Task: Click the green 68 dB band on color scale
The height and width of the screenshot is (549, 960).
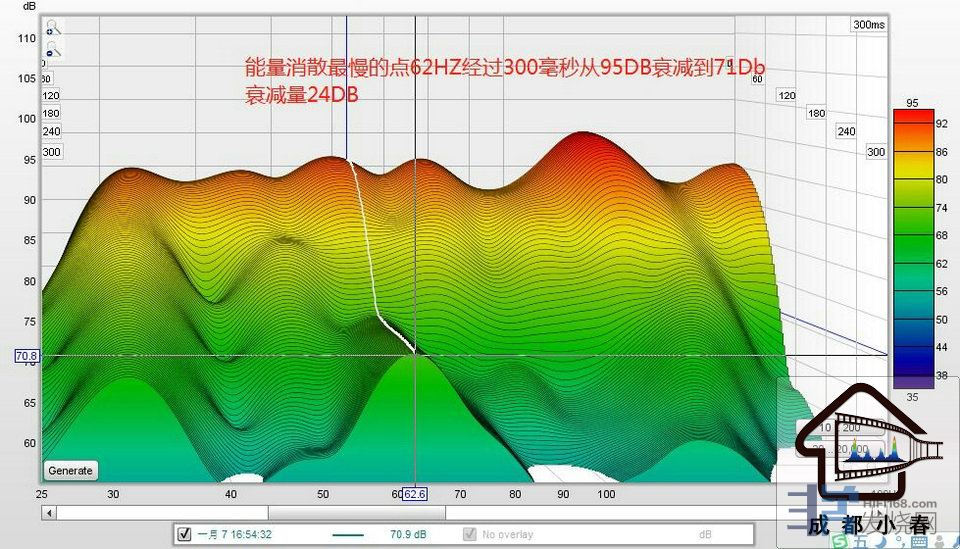Action: click(912, 234)
